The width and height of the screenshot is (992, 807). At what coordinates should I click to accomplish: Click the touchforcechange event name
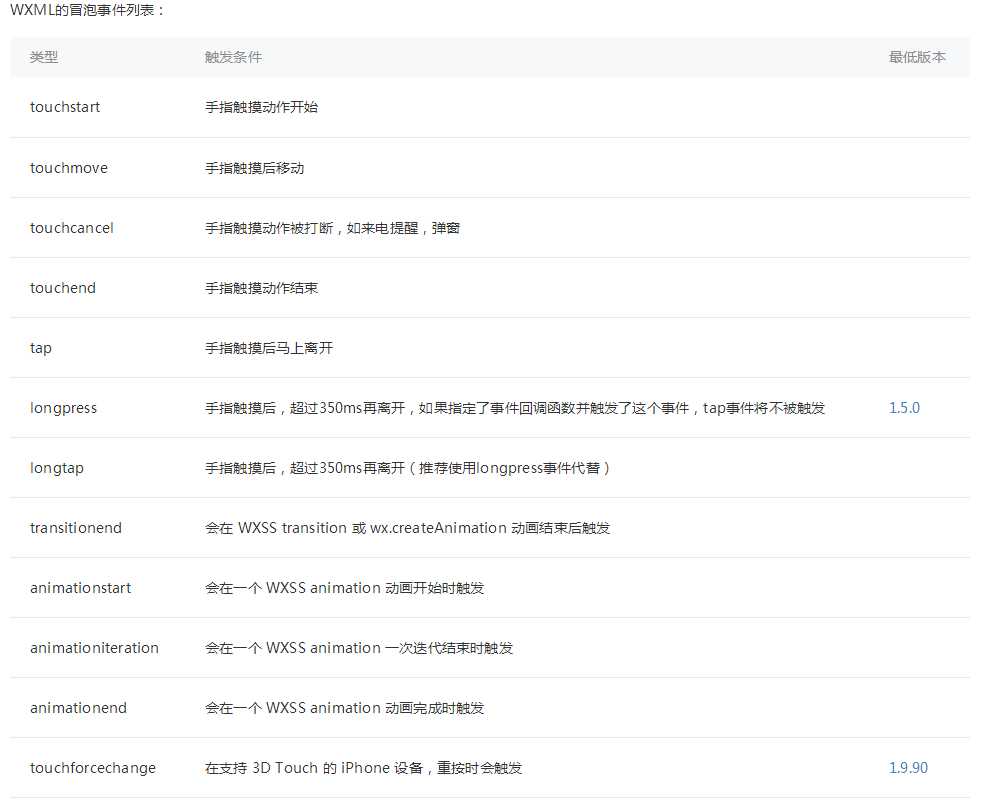tap(93, 768)
